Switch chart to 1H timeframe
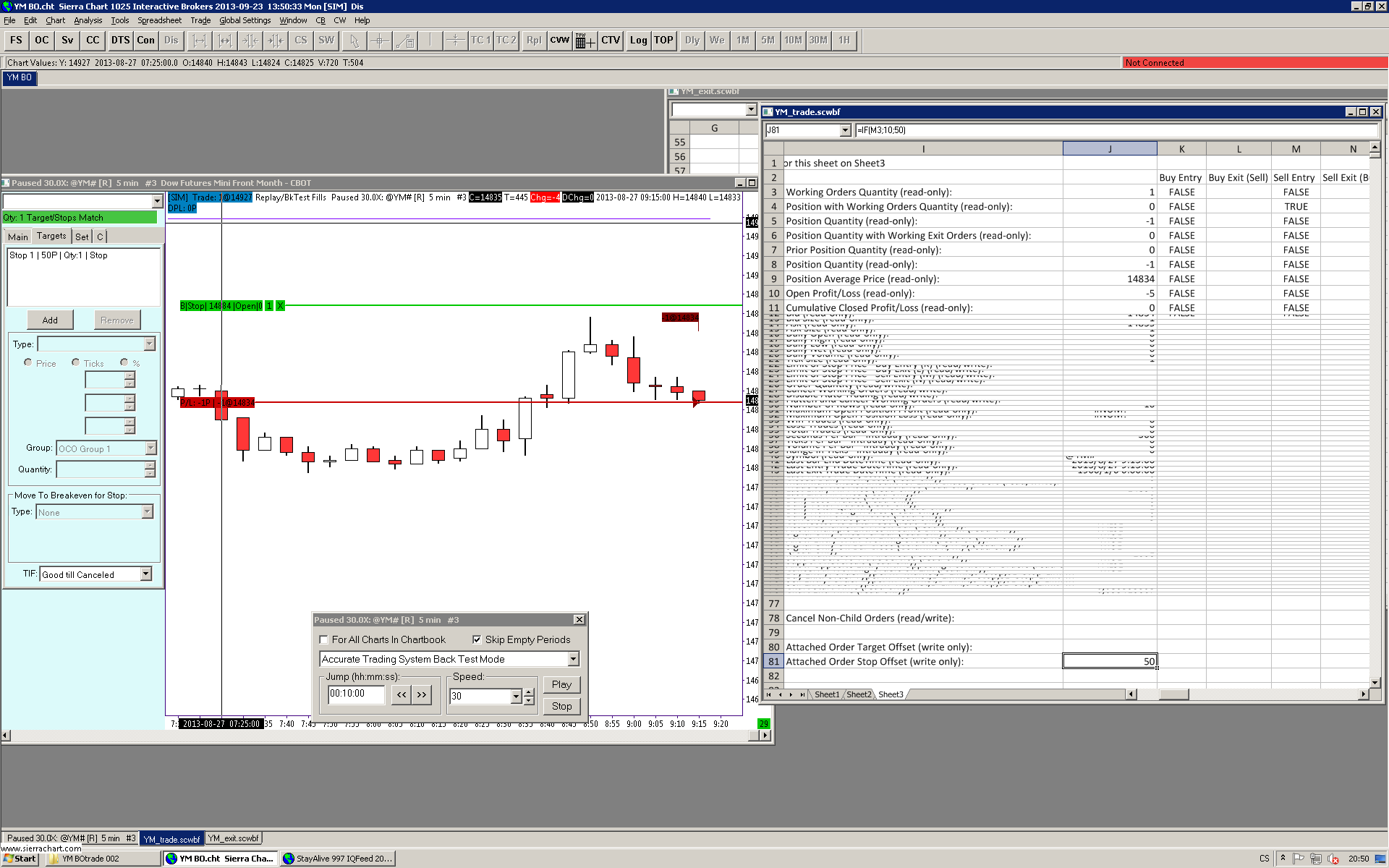This screenshot has width=1389, height=868. point(844,41)
